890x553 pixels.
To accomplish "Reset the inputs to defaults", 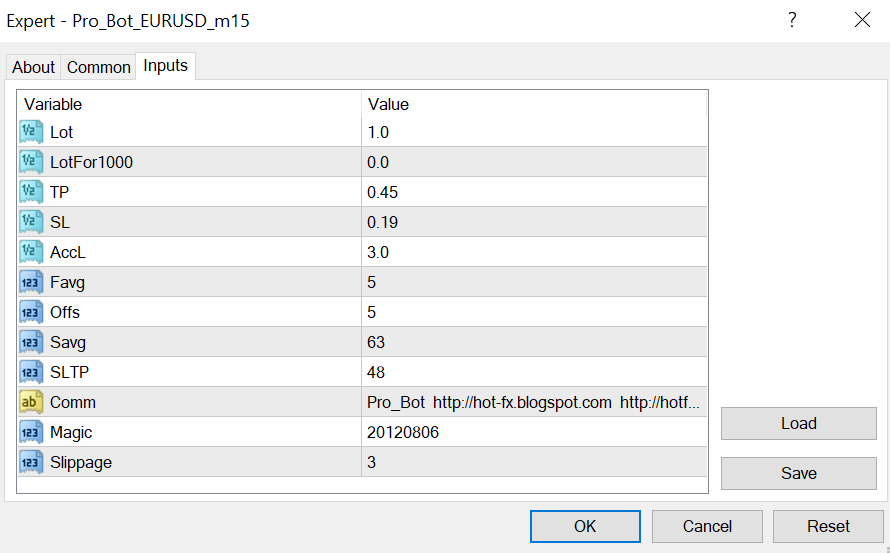I will [x=828, y=526].
